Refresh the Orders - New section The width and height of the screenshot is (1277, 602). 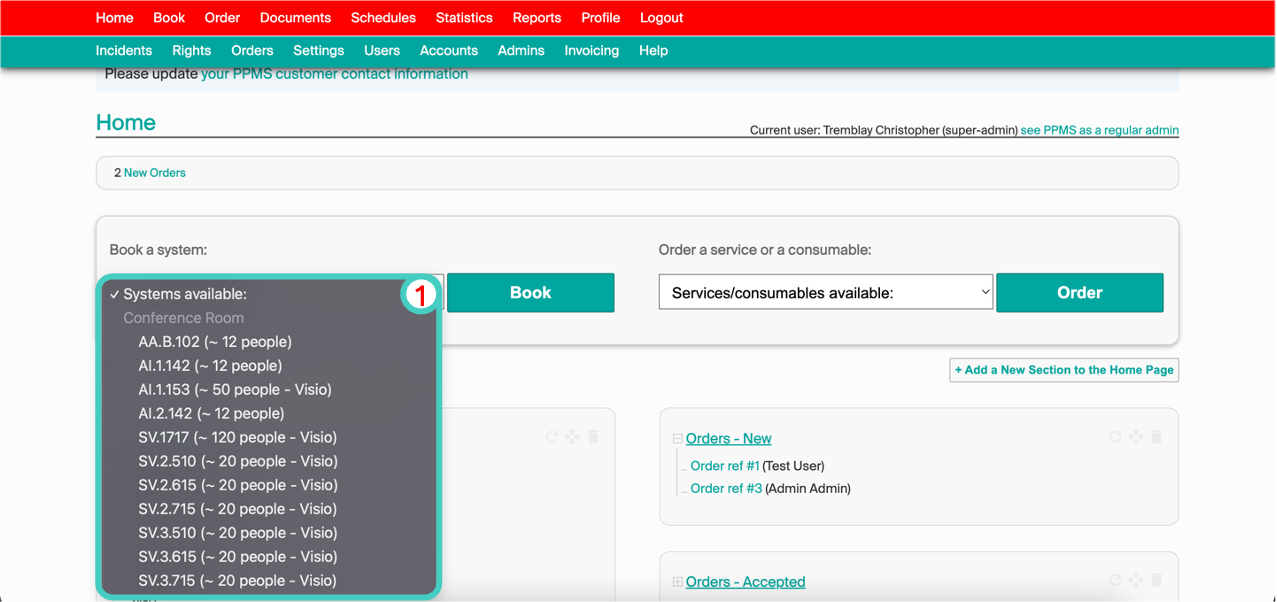point(1115,437)
